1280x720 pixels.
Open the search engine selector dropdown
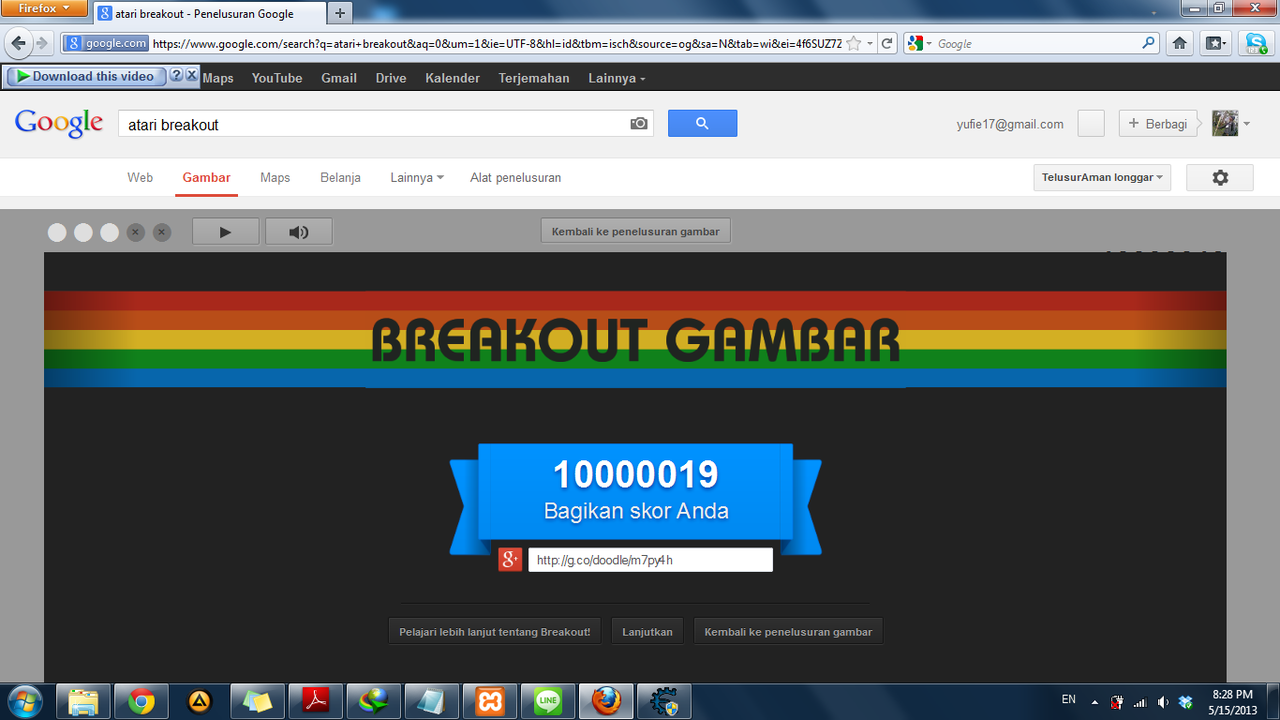tap(919, 43)
